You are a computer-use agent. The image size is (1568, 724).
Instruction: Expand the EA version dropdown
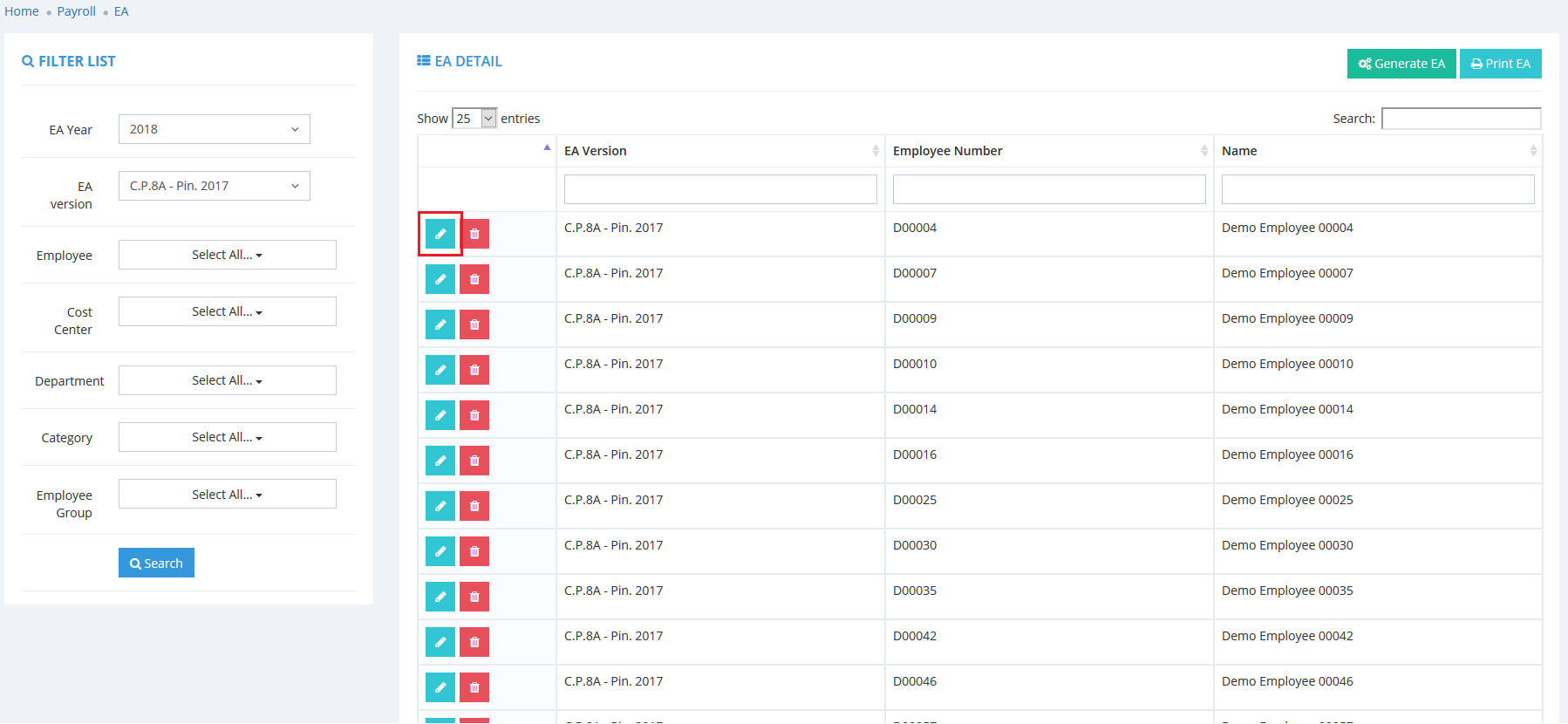tap(214, 186)
